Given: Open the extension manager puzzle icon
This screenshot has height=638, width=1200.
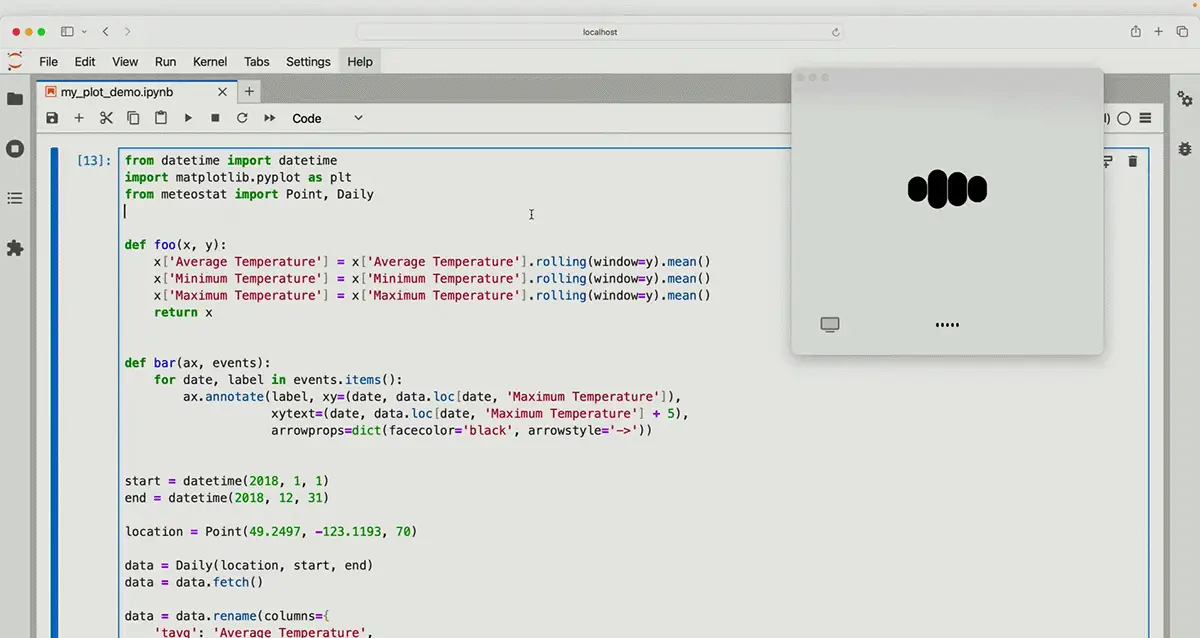Looking at the screenshot, I should point(15,248).
